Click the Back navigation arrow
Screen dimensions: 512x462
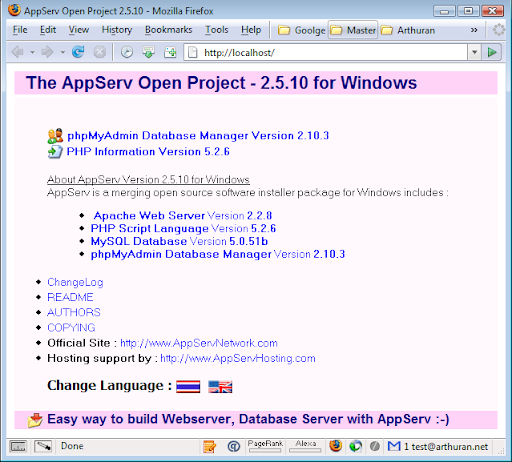17,52
